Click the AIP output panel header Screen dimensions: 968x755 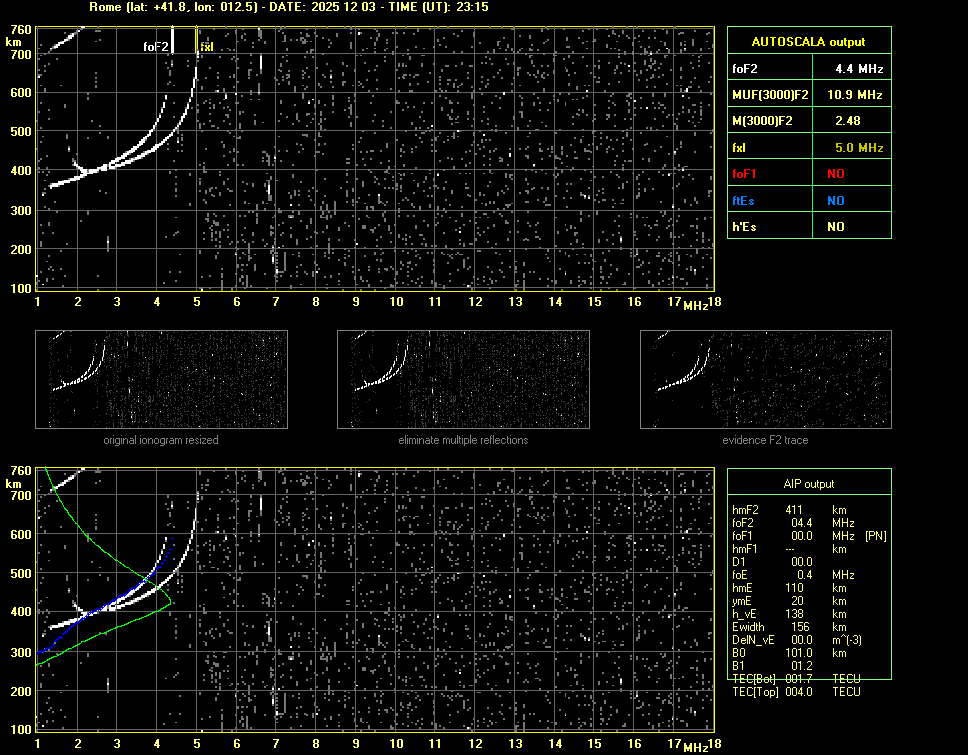[x=808, y=483]
